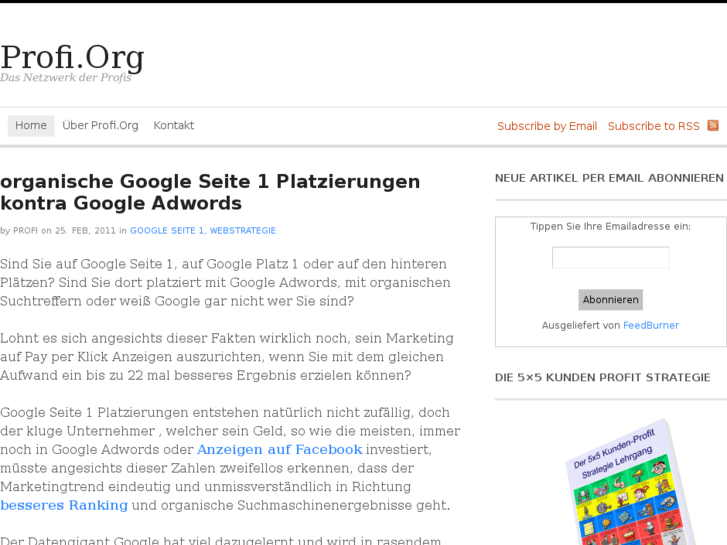Viewport: 727px width, 545px height.
Task: Go to Über Profi.Org page
Action: coord(100,126)
